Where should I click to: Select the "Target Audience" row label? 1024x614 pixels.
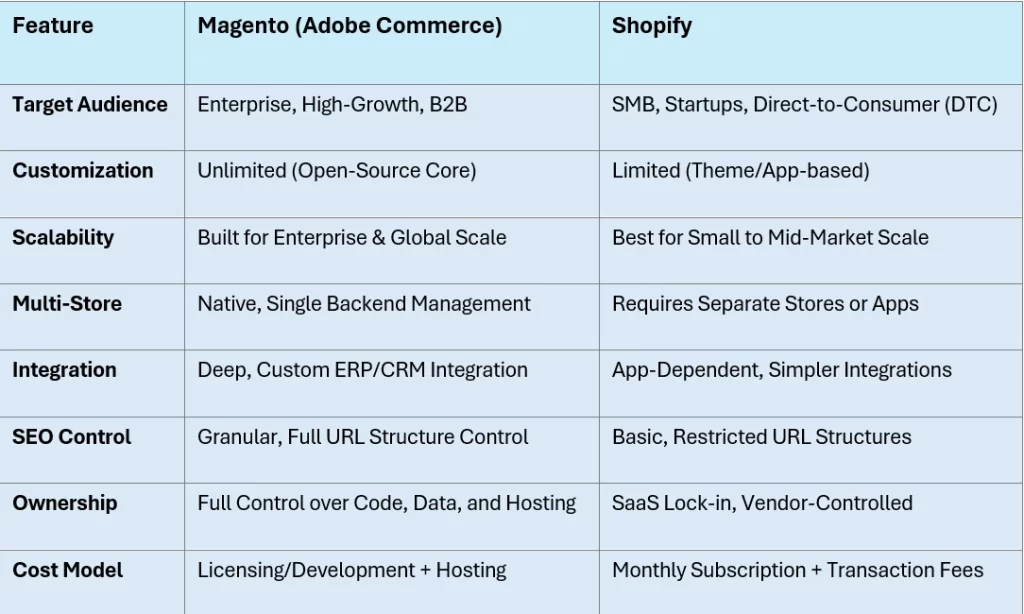click(90, 105)
